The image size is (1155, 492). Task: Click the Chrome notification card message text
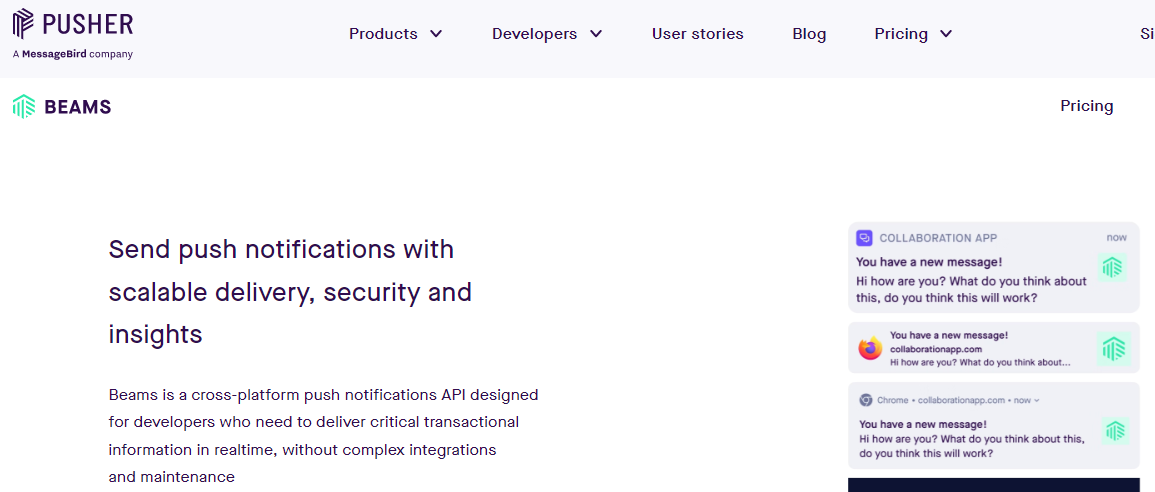(972, 439)
